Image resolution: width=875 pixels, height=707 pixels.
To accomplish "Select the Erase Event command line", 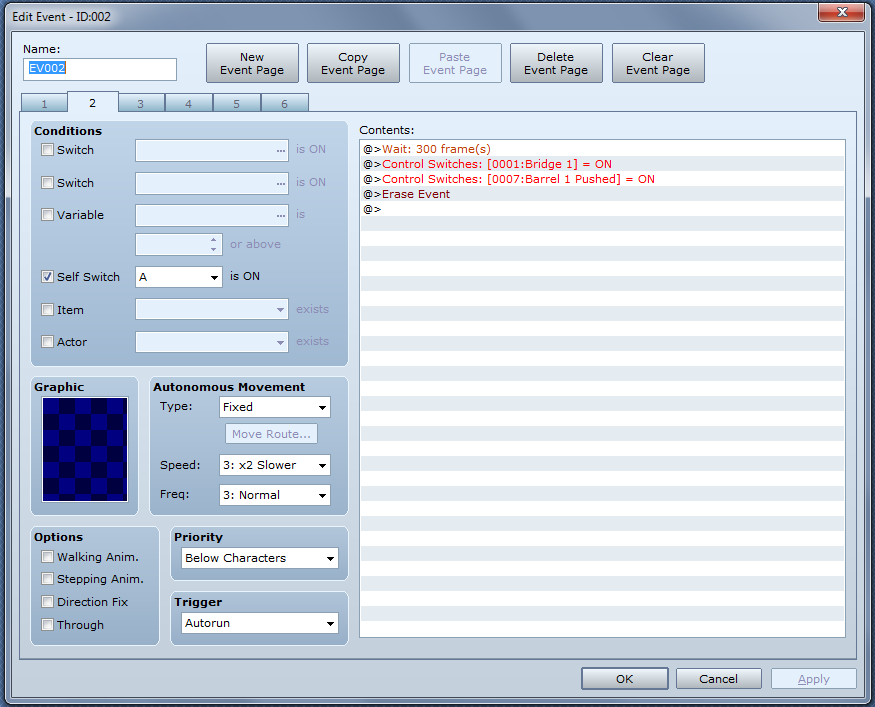I will click(x=416, y=194).
